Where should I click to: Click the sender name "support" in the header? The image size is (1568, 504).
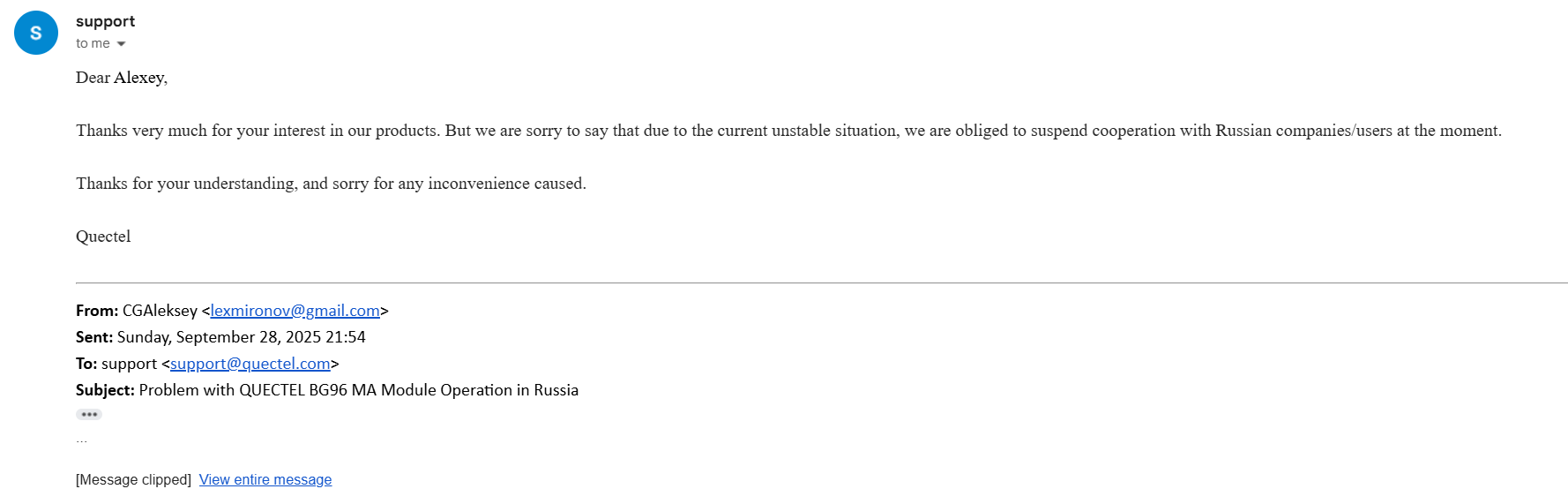(x=105, y=21)
